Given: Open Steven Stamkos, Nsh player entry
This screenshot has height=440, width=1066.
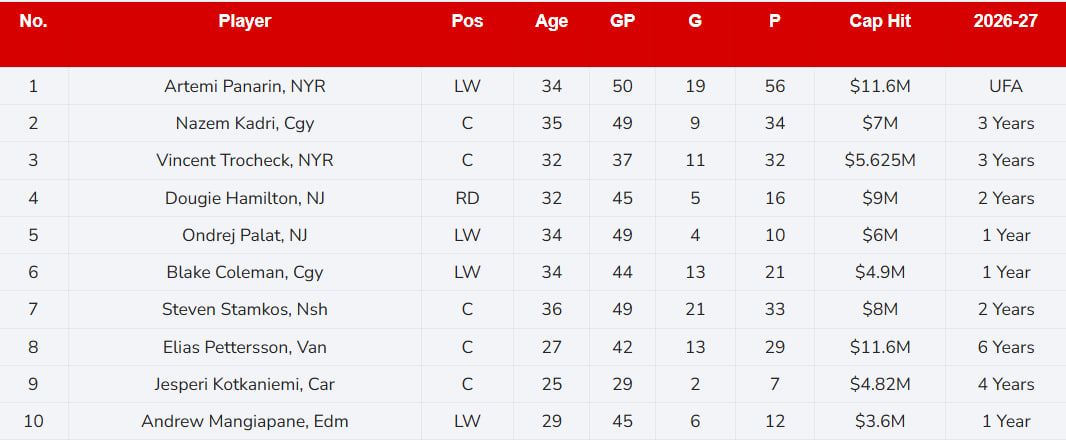Looking at the screenshot, I should pyautogui.click(x=245, y=309).
